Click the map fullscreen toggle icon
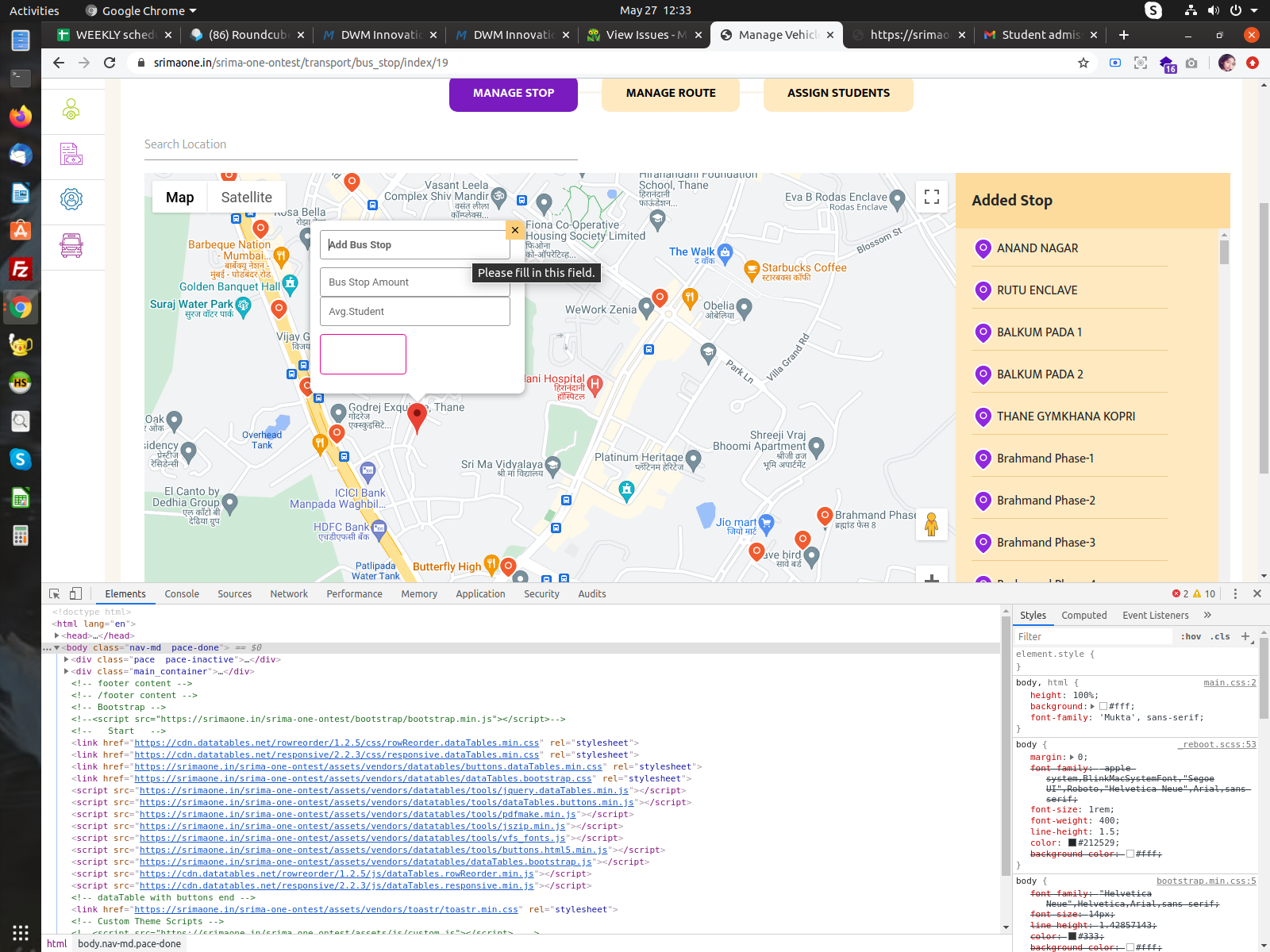The width and height of the screenshot is (1270, 952). [932, 197]
